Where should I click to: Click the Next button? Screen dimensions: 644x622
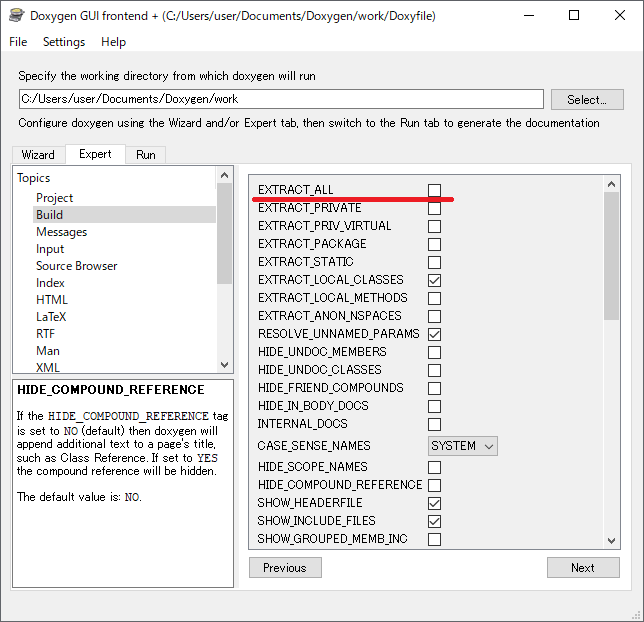click(583, 567)
